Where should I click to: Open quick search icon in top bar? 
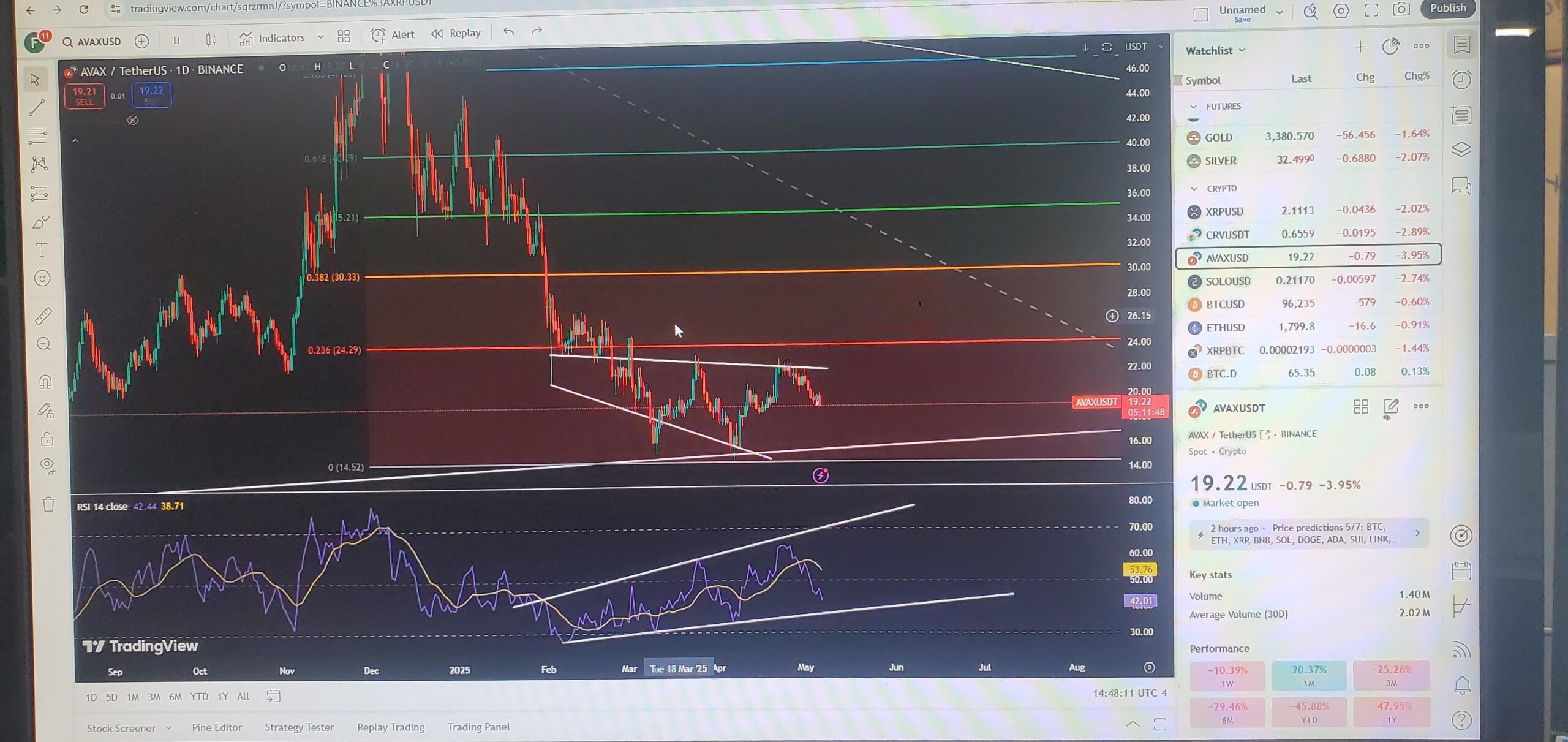[x=1310, y=11]
